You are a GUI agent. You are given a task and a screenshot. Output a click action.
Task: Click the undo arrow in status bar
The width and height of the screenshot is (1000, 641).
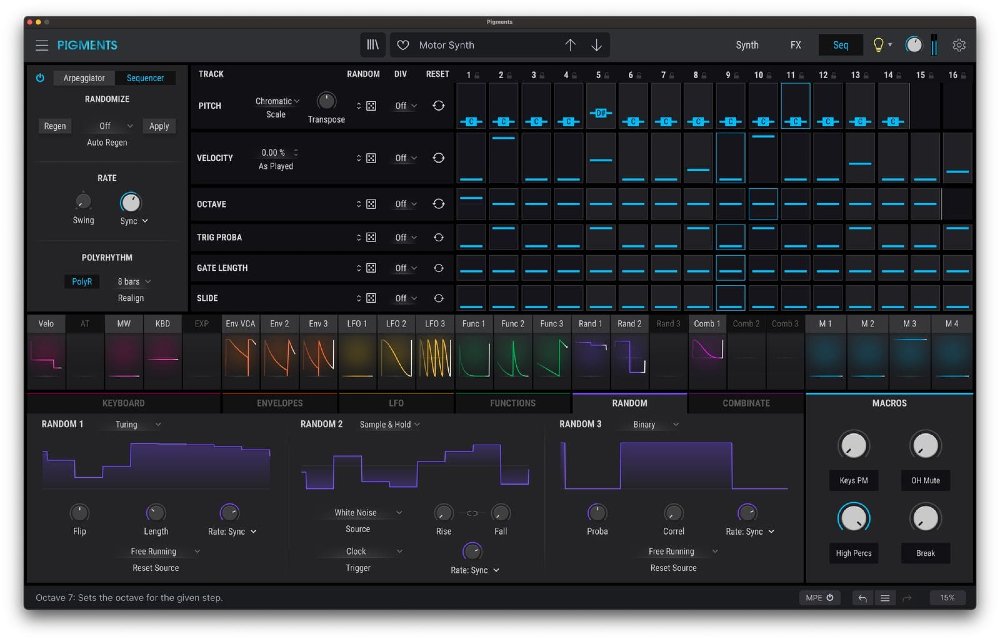(x=862, y=598)
